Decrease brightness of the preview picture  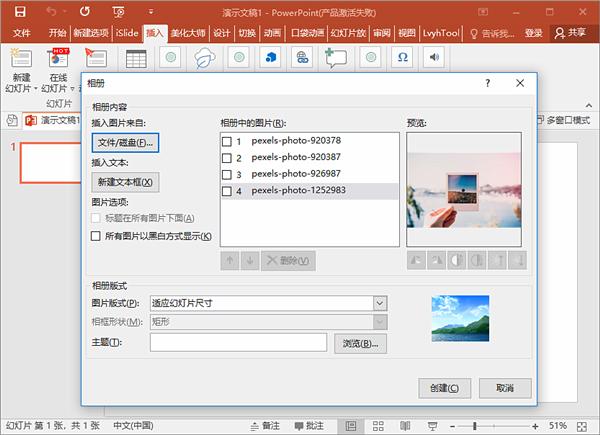coord(517,261)
